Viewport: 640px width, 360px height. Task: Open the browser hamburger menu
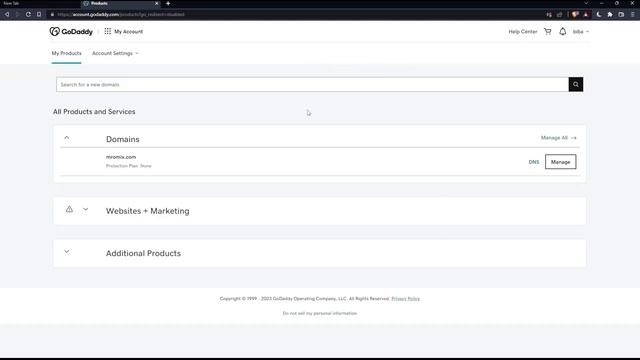(632, 14)
